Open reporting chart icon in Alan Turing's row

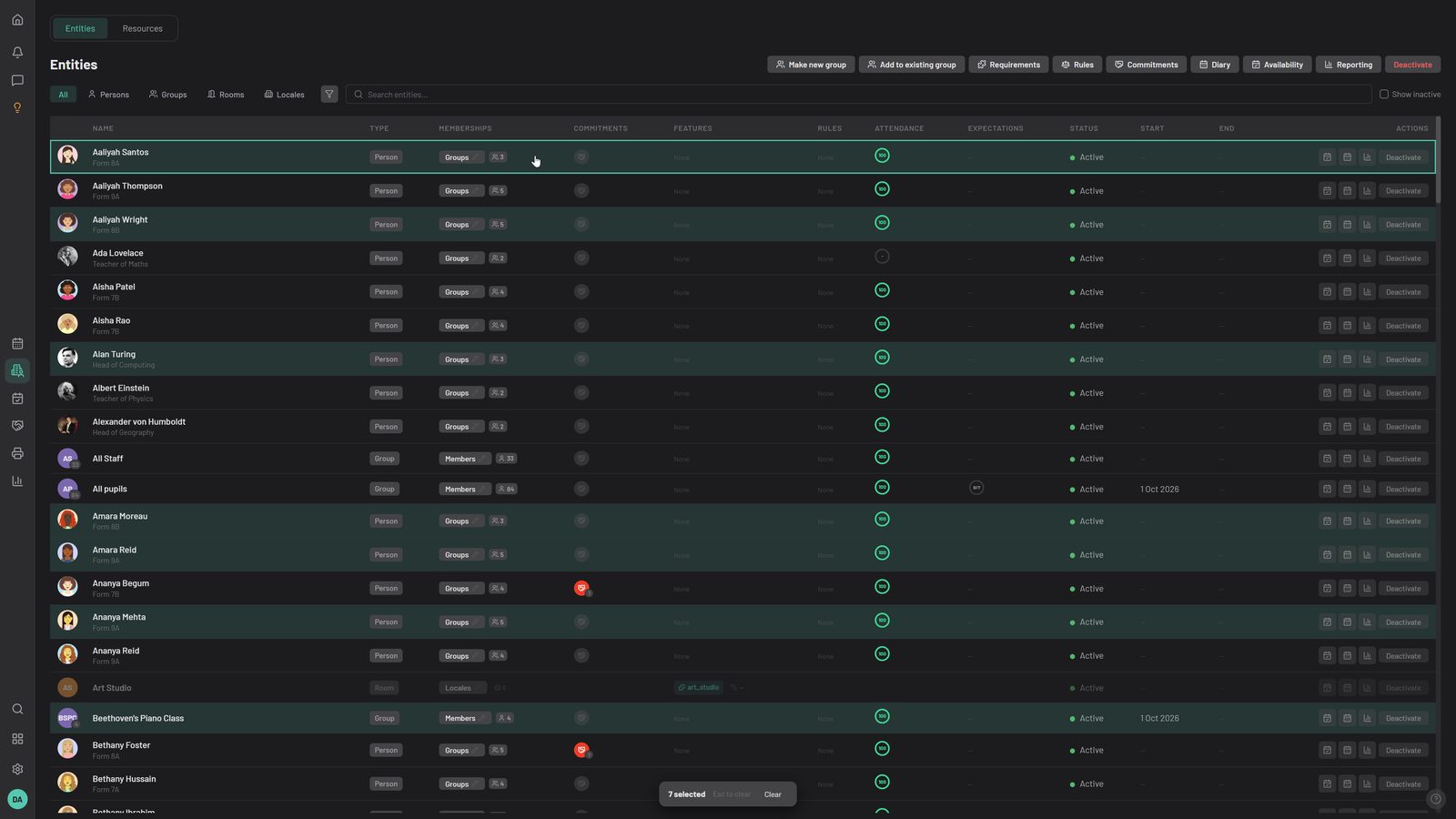click(x=1367, y=359)
